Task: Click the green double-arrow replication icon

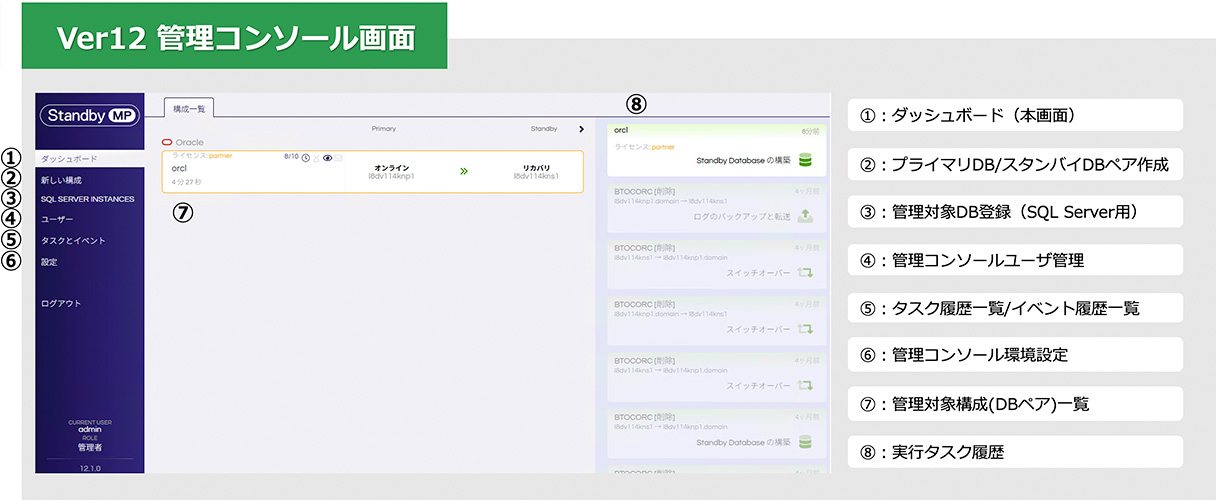Action: (x=463, y=171)
